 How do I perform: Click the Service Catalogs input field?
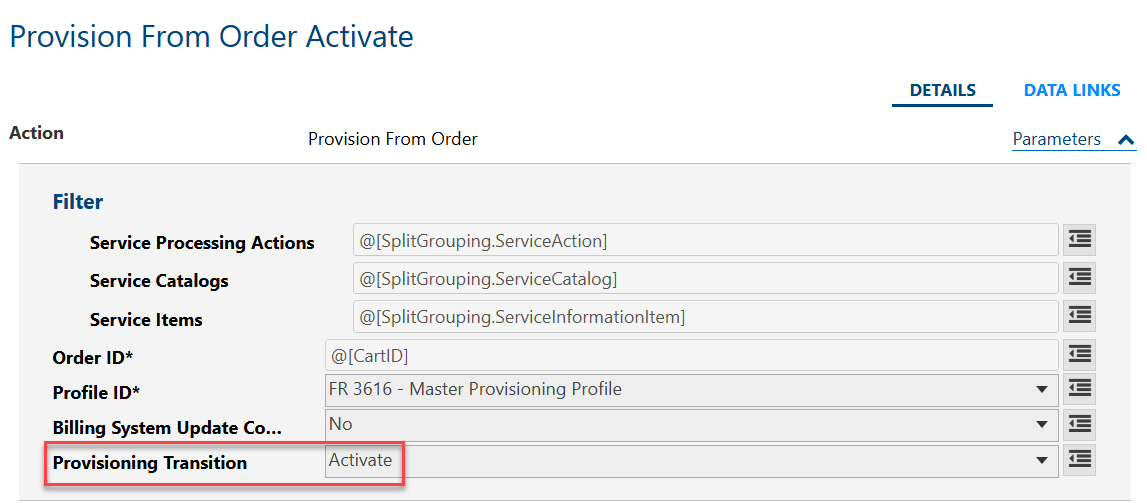[x=705, y=278]
